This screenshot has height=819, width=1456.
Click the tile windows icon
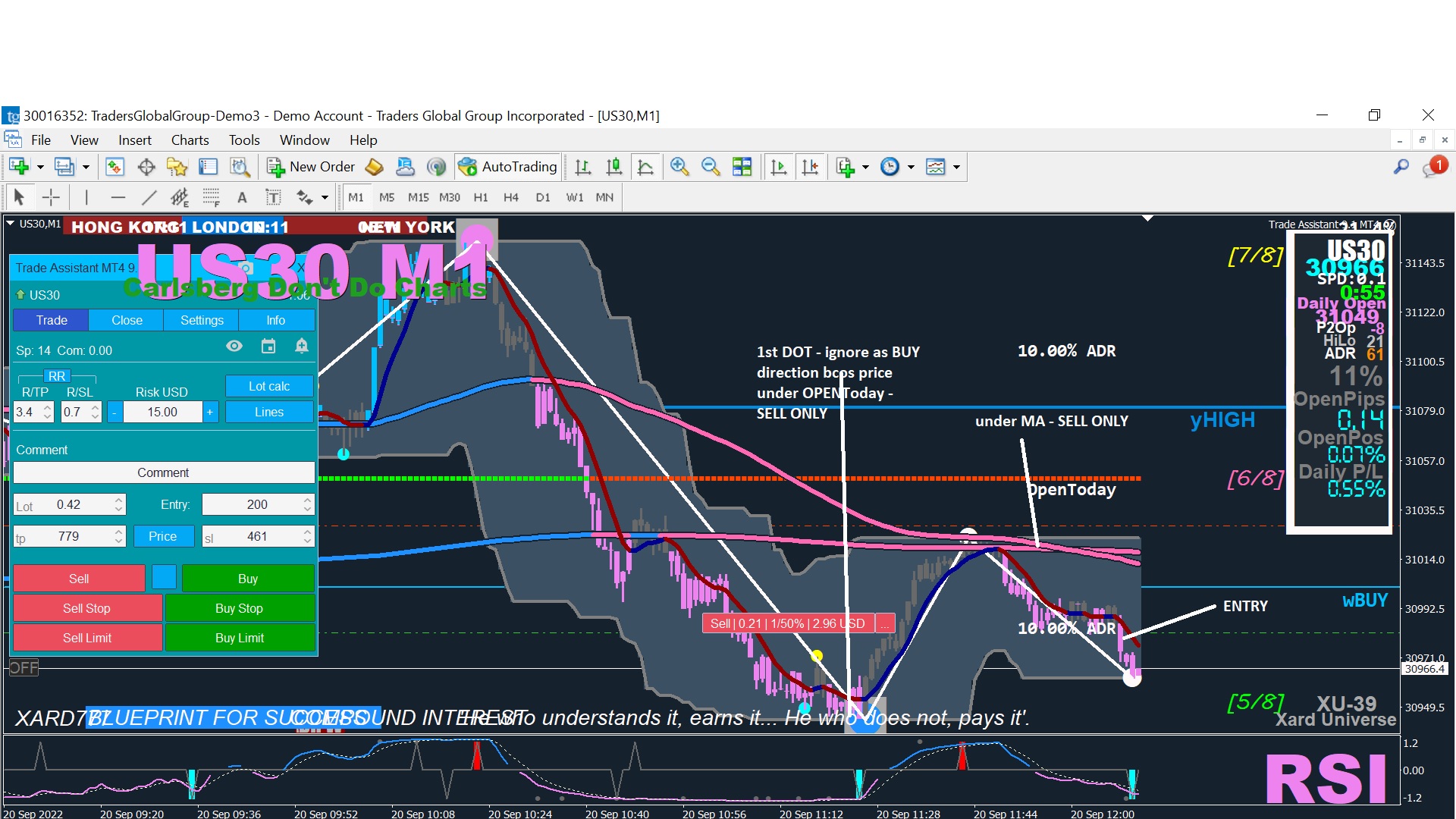point(742,167)
